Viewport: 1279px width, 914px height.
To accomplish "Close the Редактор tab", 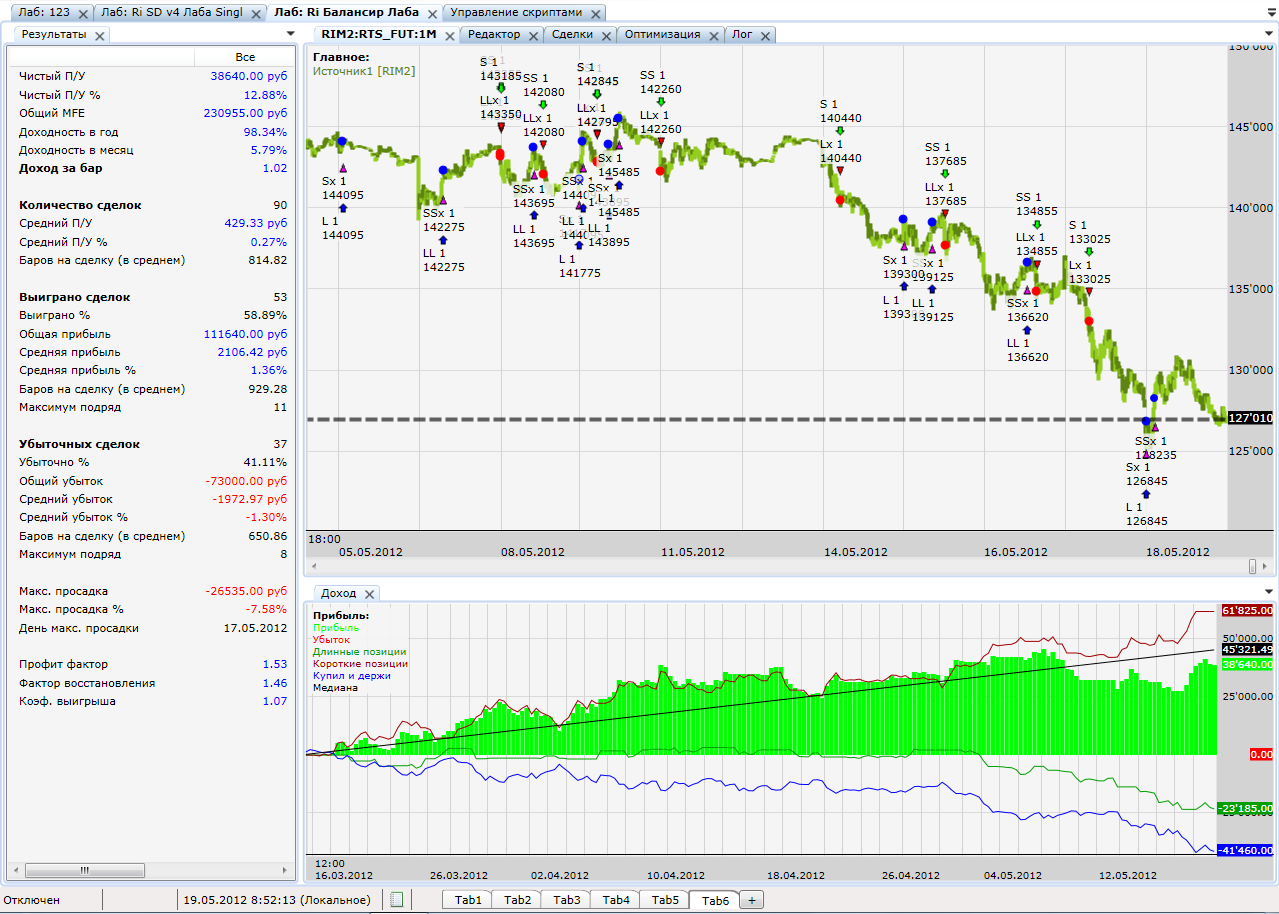I will tap(534, 35).
